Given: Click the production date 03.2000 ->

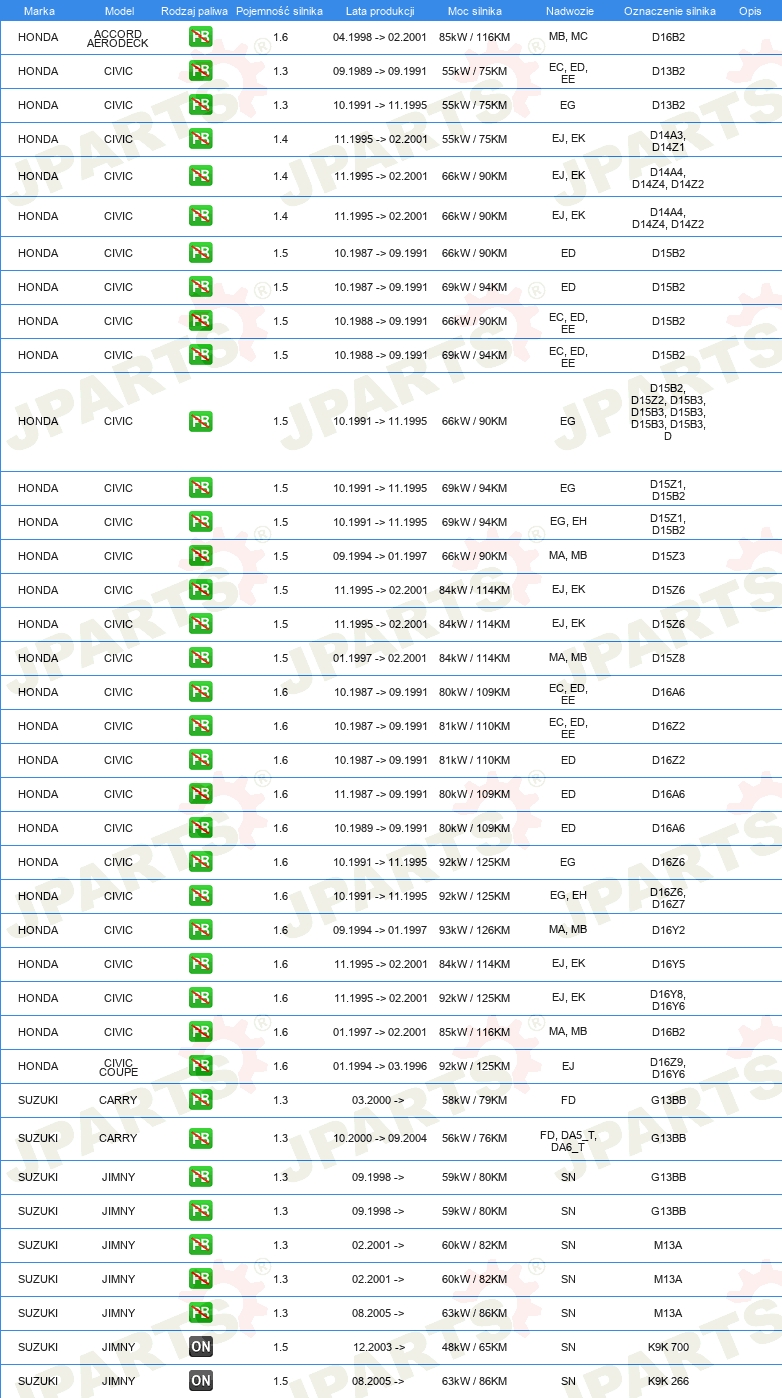Looking at the screenshot, I should click(x=378, y=1100).
